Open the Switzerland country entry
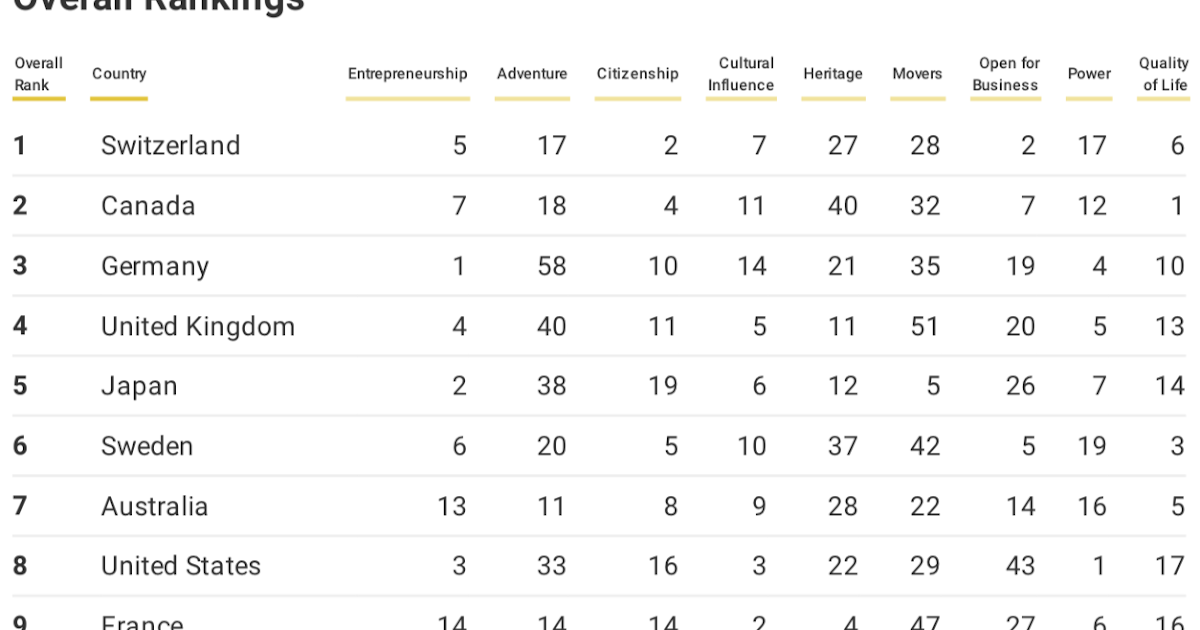 click(170, 146)
